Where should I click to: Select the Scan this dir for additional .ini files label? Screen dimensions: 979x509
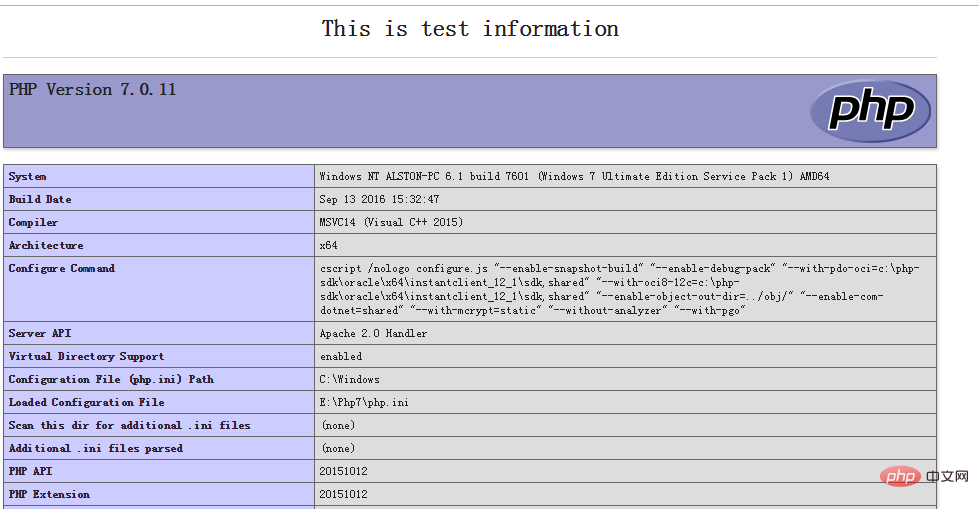tap(129, 425)
